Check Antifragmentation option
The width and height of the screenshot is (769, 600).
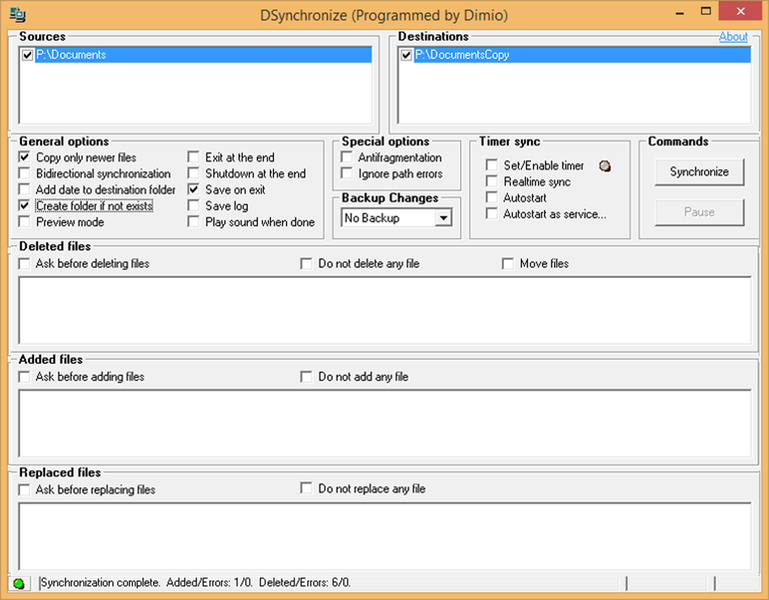click(x=346, y=157)
